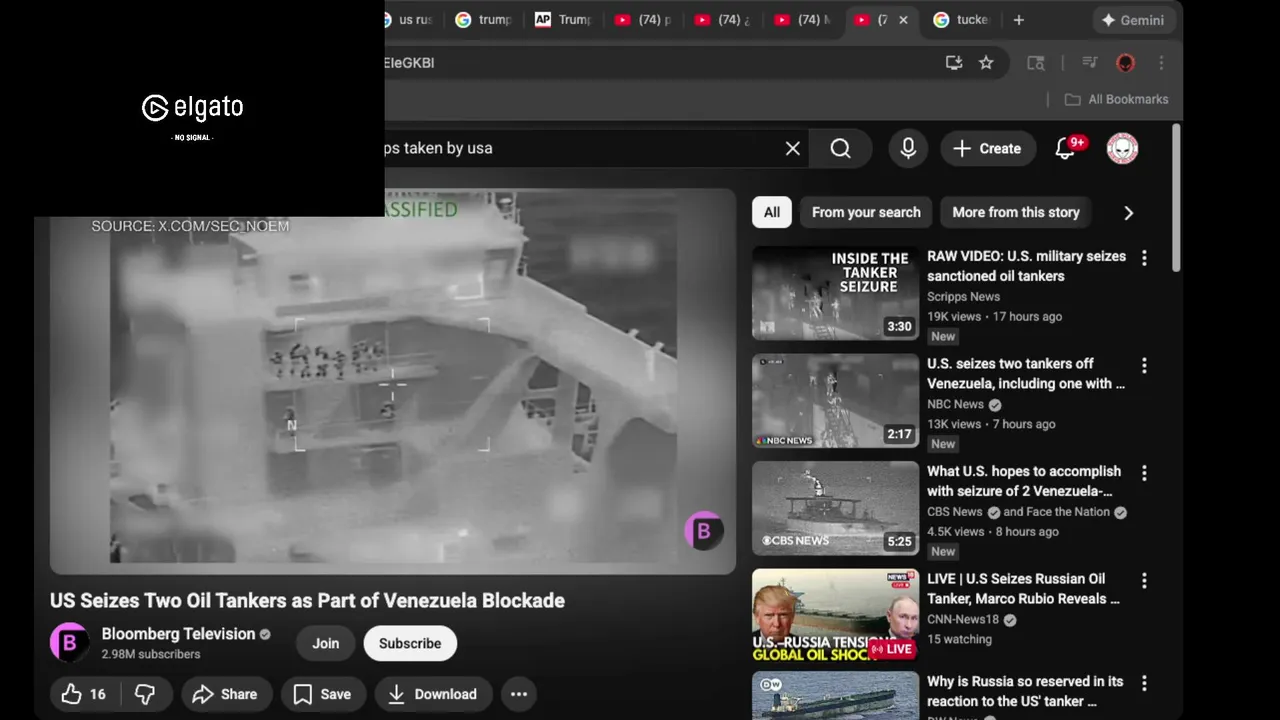Open options menu for CBS News video

point(1144,473)
